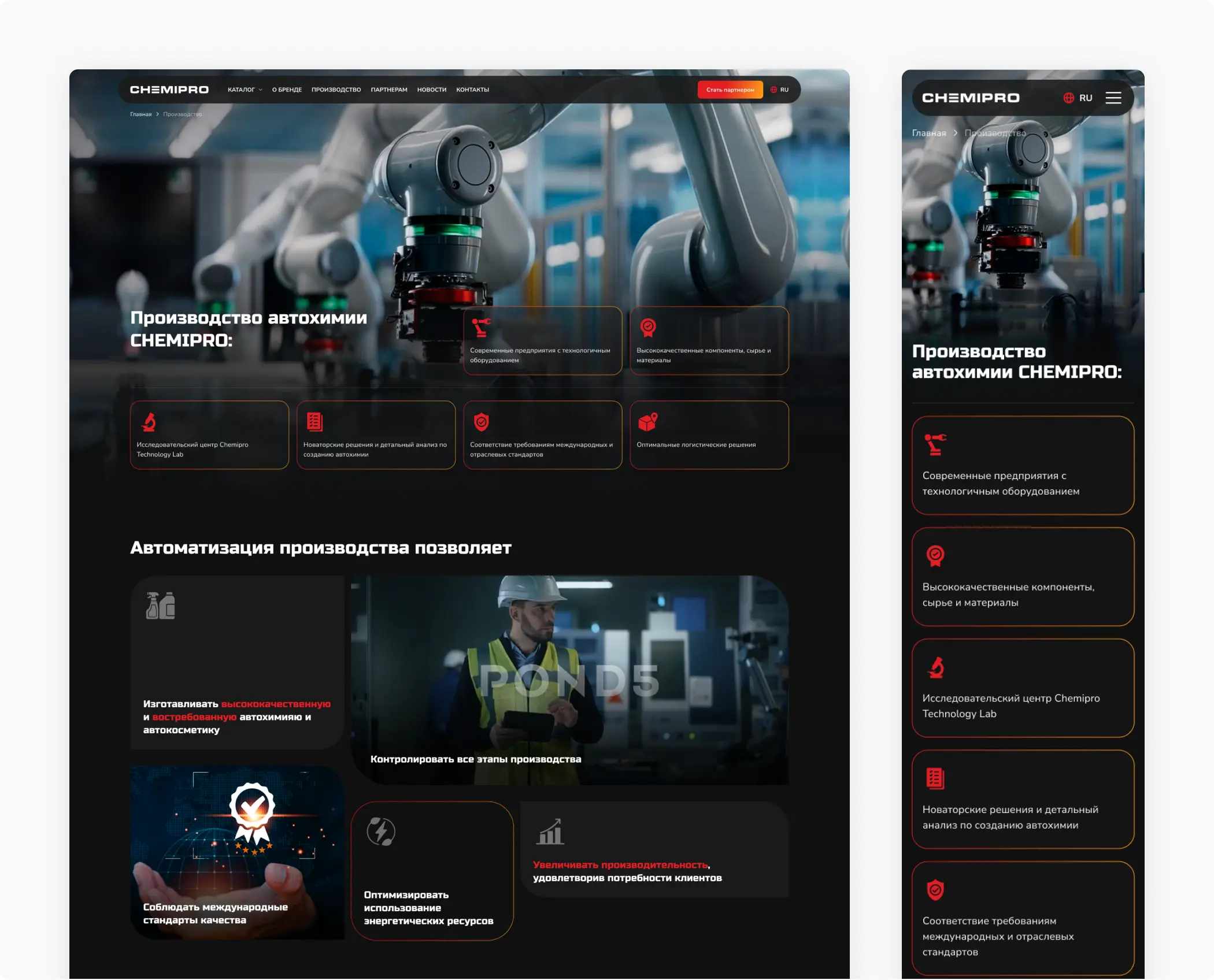Follow the Главная breadcrumb link on desktop
This screenshot has width=1214, height=980.
click(140, 114)
